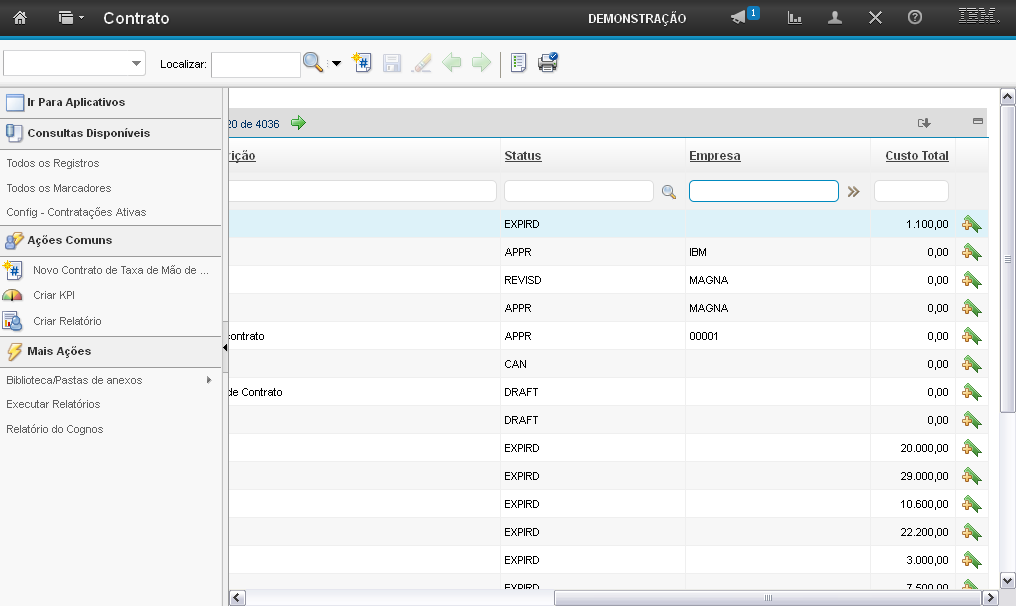The image size is (1016, 607).
Task: Collapse the table using minimize icon
Action: pos(978,121)
